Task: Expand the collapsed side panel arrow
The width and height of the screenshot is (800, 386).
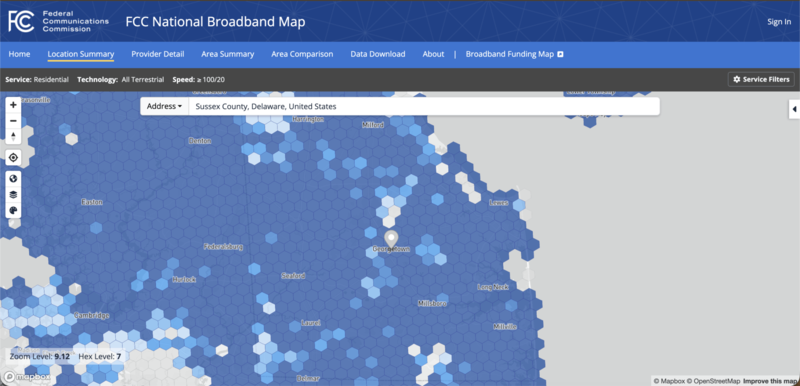Action: 794,109
